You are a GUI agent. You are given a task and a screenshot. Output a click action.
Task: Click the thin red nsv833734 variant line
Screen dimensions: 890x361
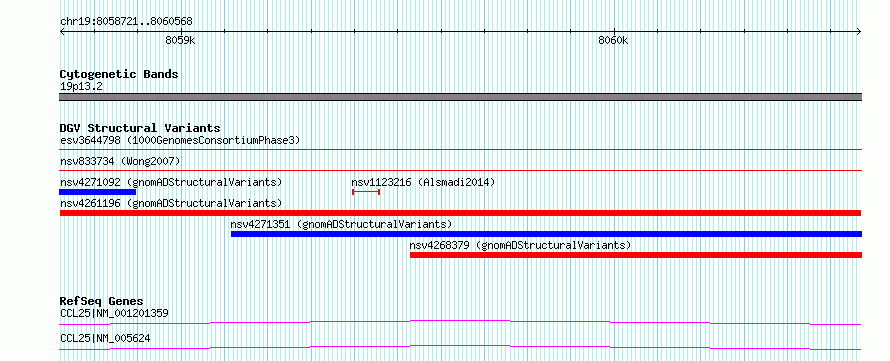point(460,170)
